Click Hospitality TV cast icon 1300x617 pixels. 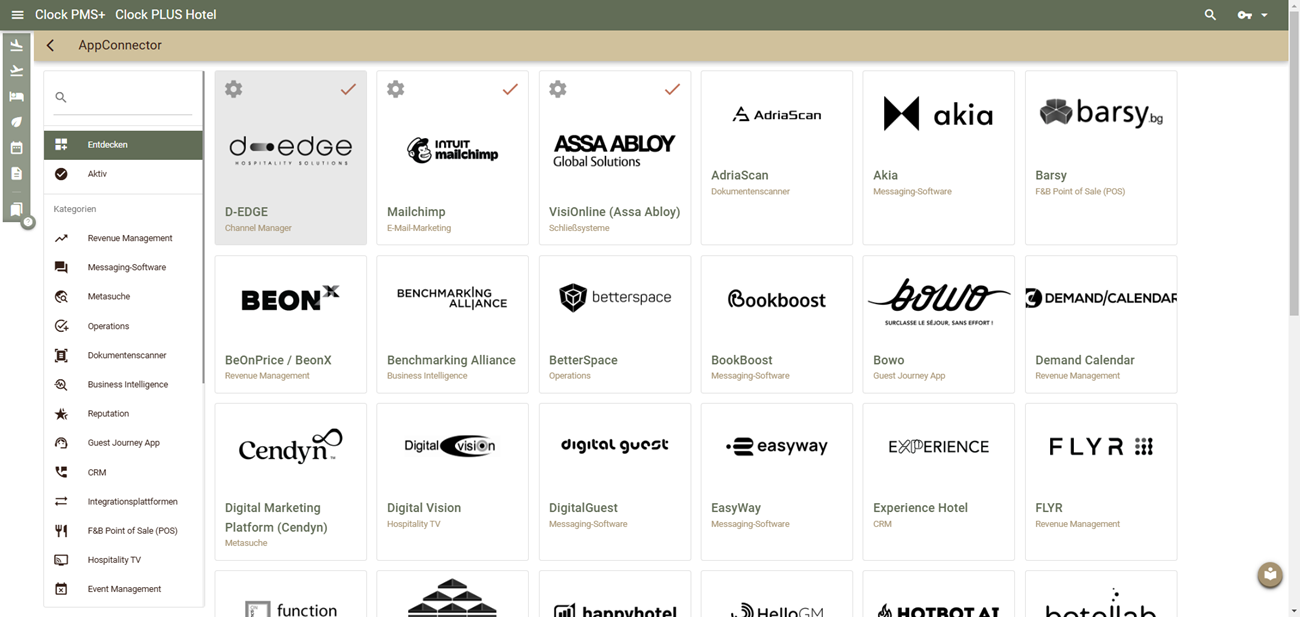click(61, 560)
